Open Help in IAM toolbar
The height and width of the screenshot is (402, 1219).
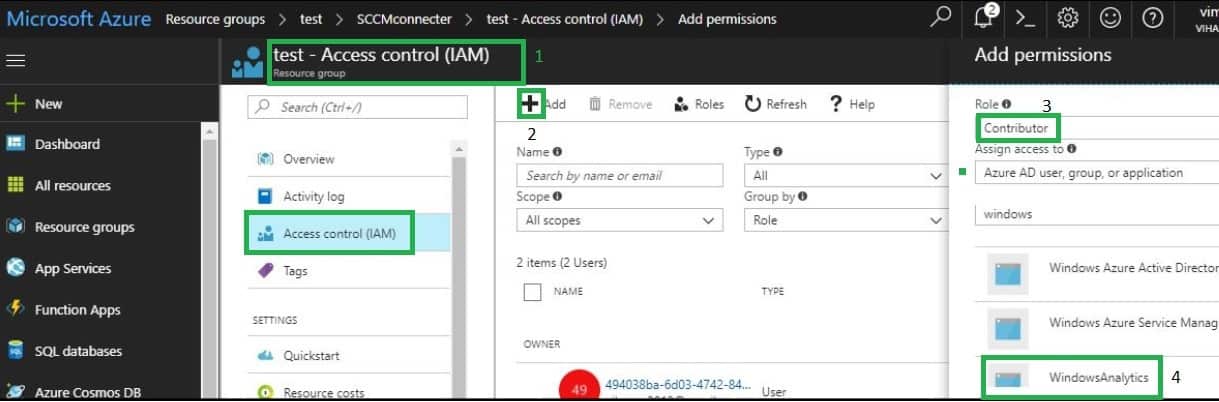point(851,104)
